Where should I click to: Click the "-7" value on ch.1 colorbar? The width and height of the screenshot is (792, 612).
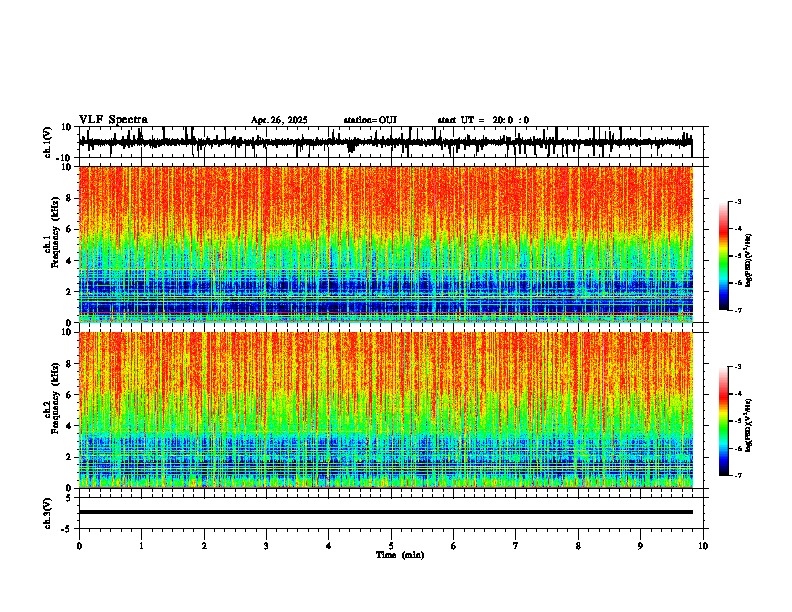coord(737,310)
